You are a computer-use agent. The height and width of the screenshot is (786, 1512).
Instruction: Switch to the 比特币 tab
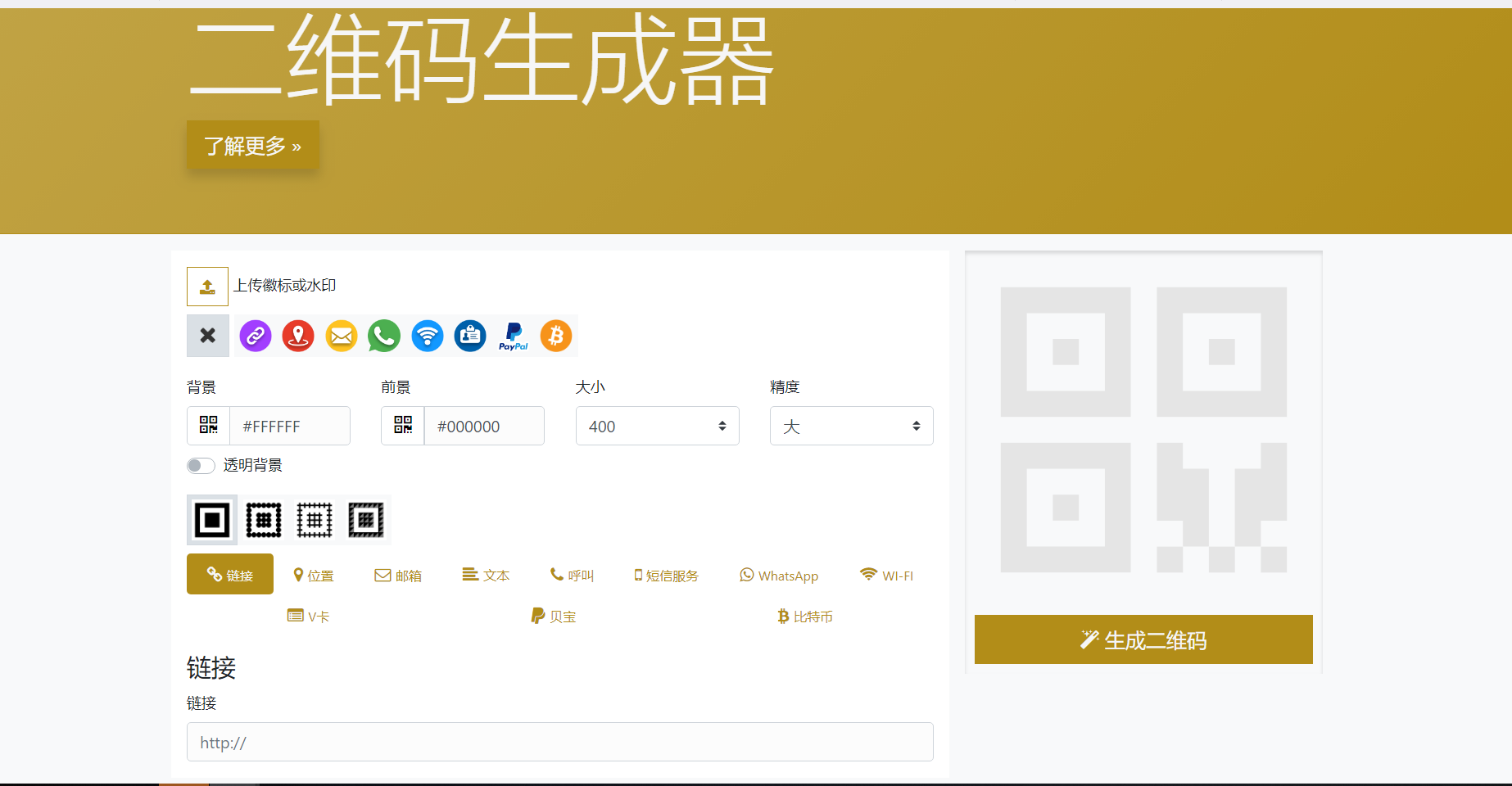click(805, 616)
